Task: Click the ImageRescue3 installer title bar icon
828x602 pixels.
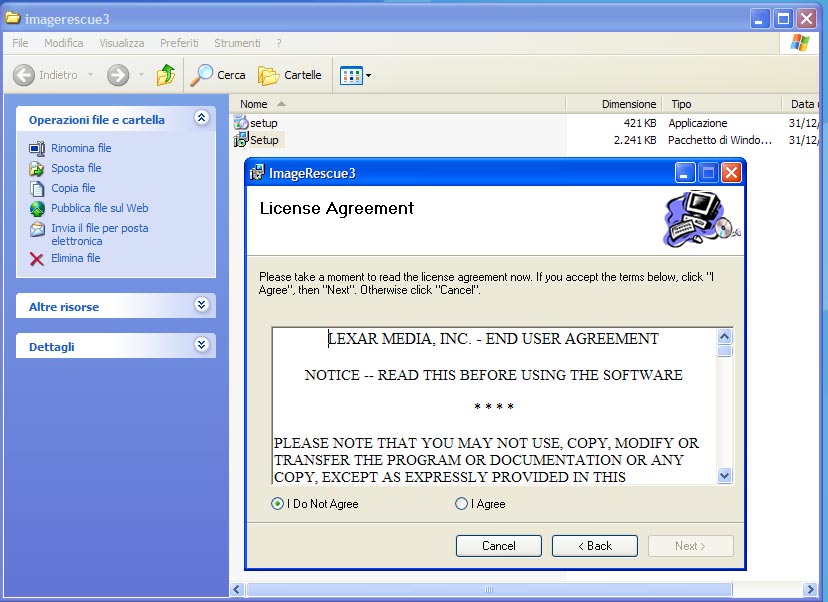Action: pos(257,173)
